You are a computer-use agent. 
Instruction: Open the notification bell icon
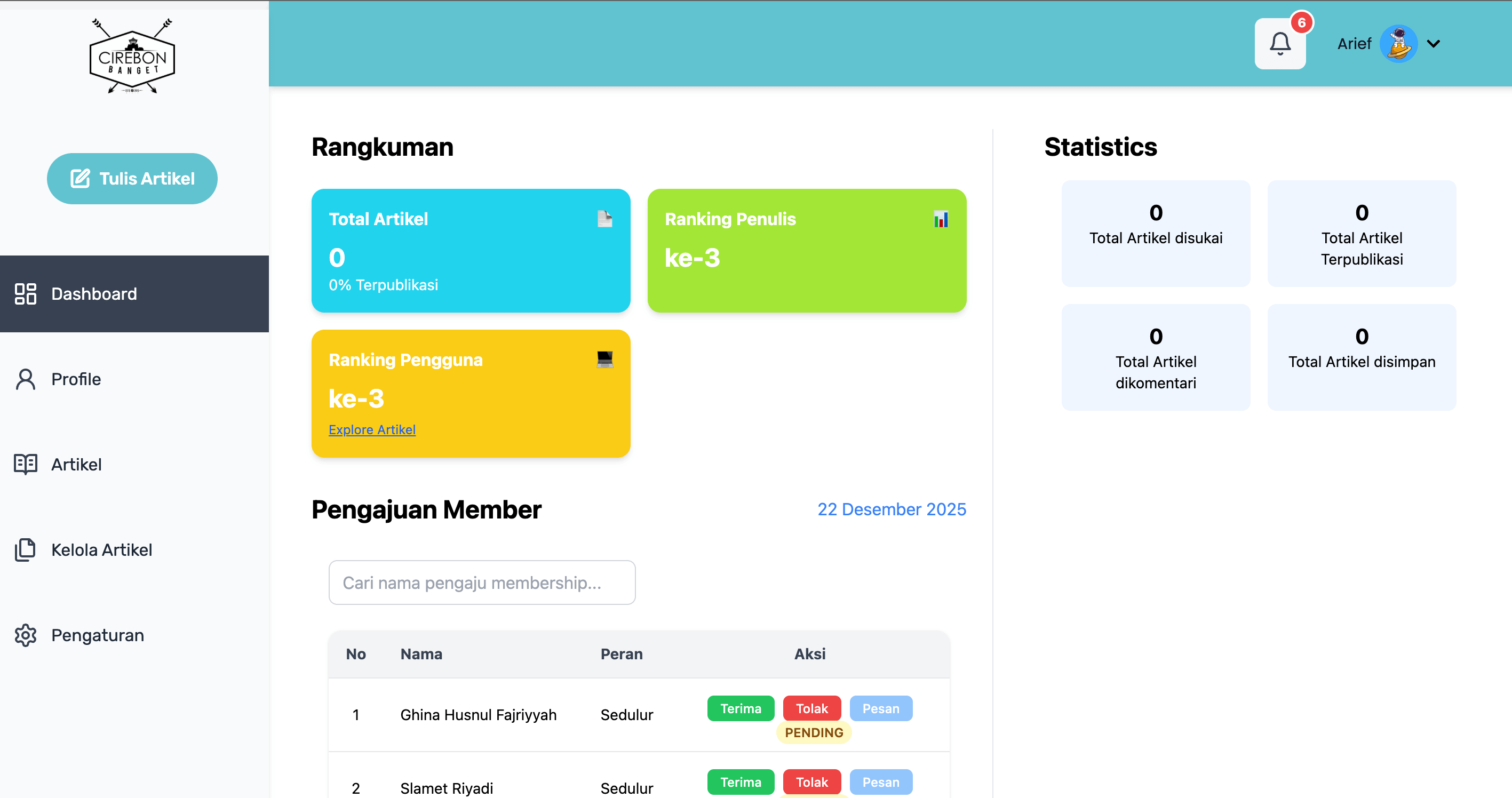(x=1279, y=44)
